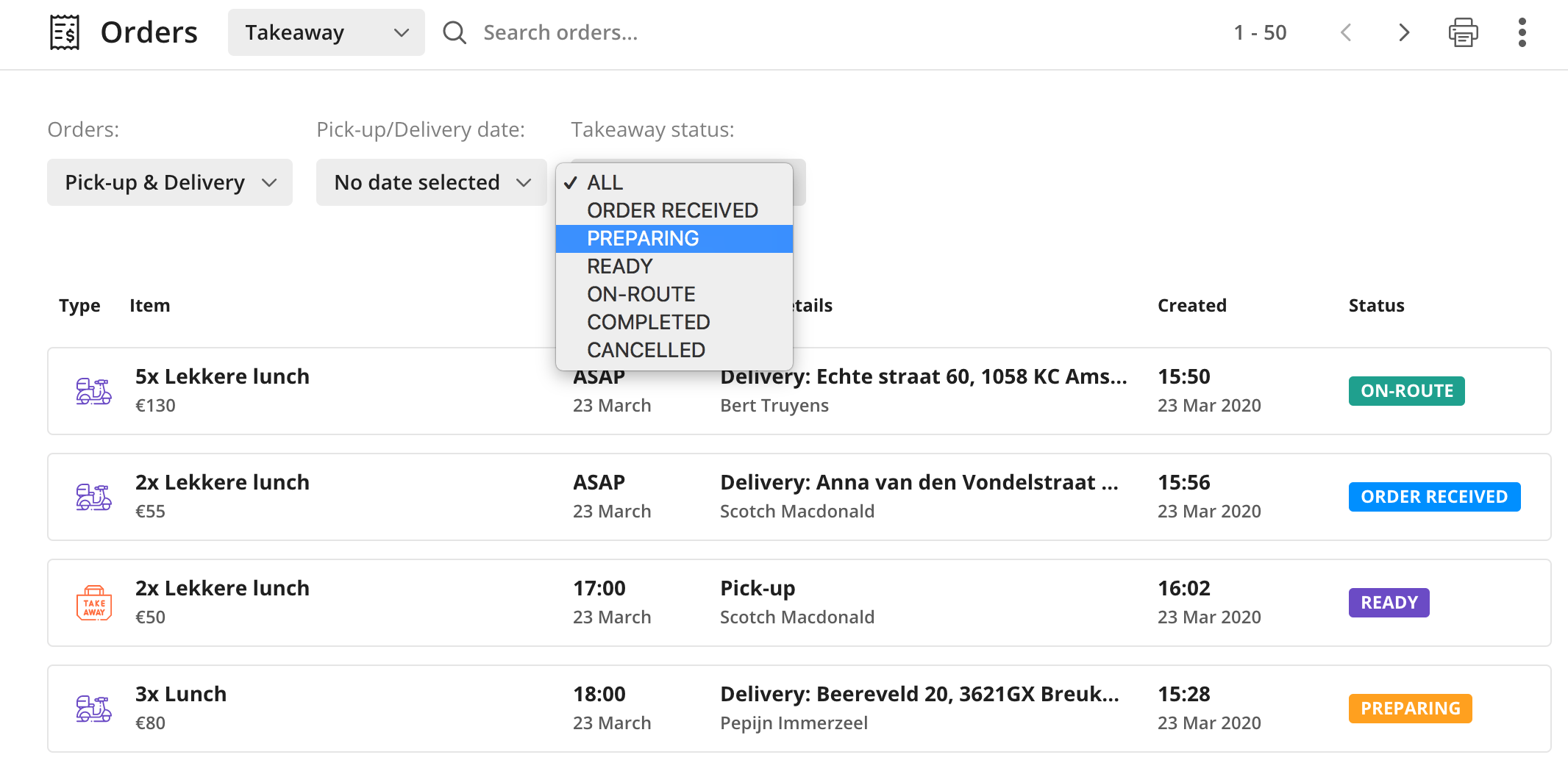Choose ORDER RECEIVED status option

click(x=672, y=211)
